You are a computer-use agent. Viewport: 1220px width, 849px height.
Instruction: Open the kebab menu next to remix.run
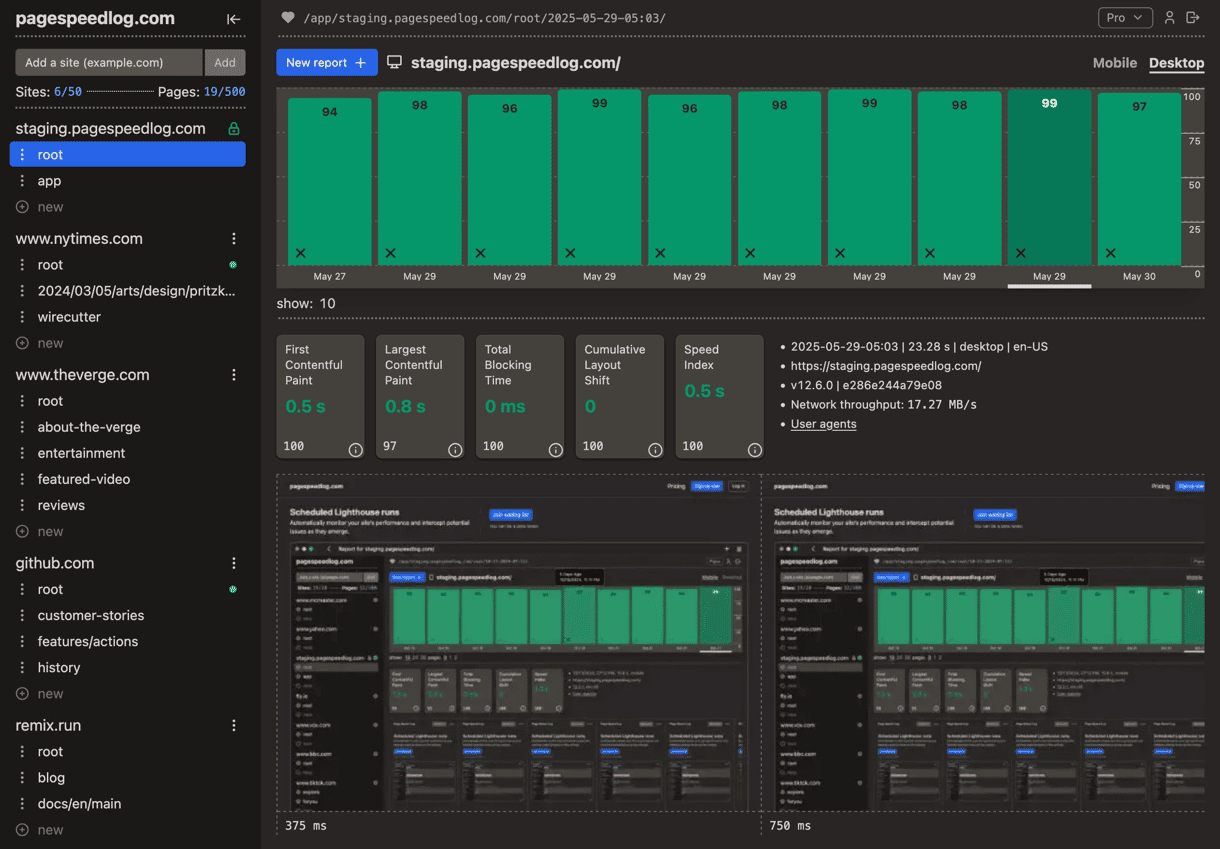[234, 725]
